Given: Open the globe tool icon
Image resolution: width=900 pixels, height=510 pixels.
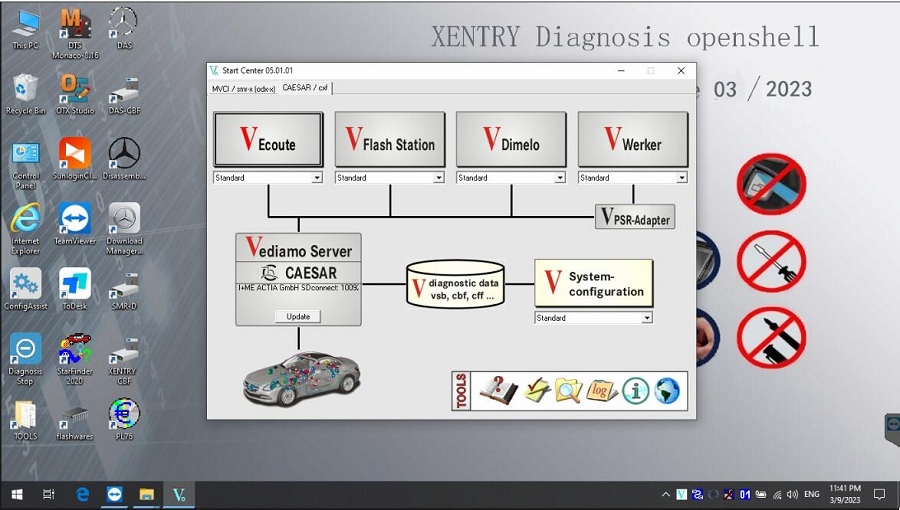Looking at the screenshot, I should (x=667, y=391).
